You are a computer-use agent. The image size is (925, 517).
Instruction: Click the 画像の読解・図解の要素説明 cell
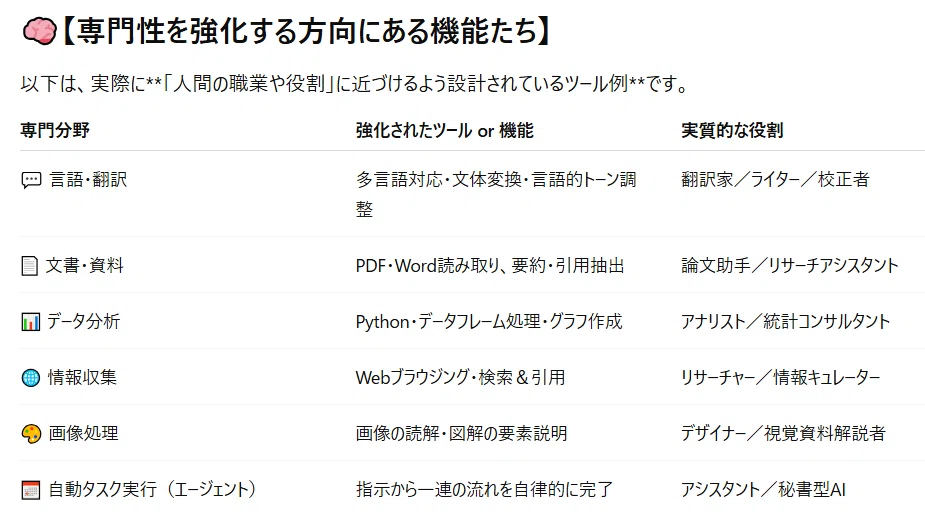pos(461,434)
